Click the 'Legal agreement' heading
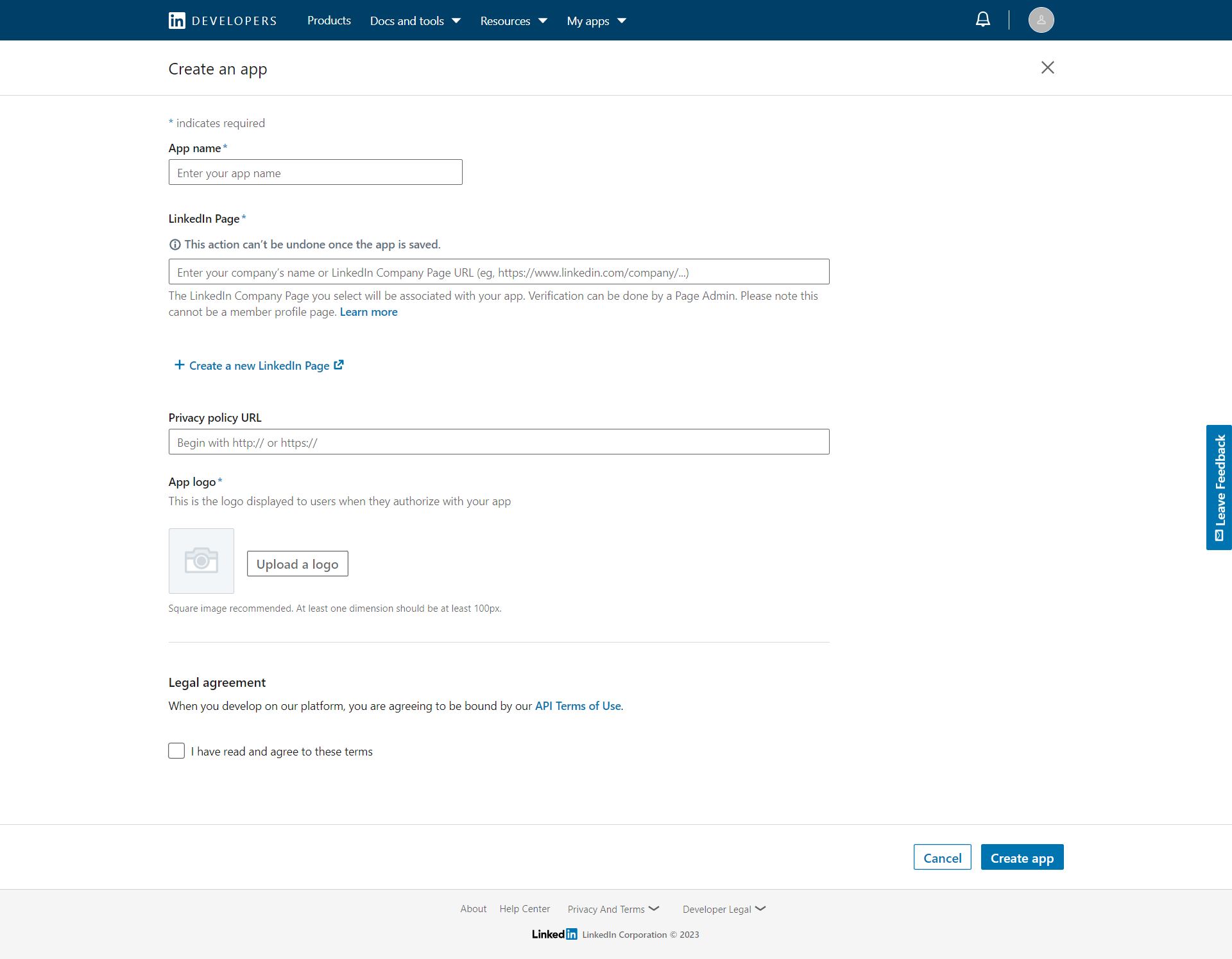This screenshot has height=959, width=1232. pos(217,682)
